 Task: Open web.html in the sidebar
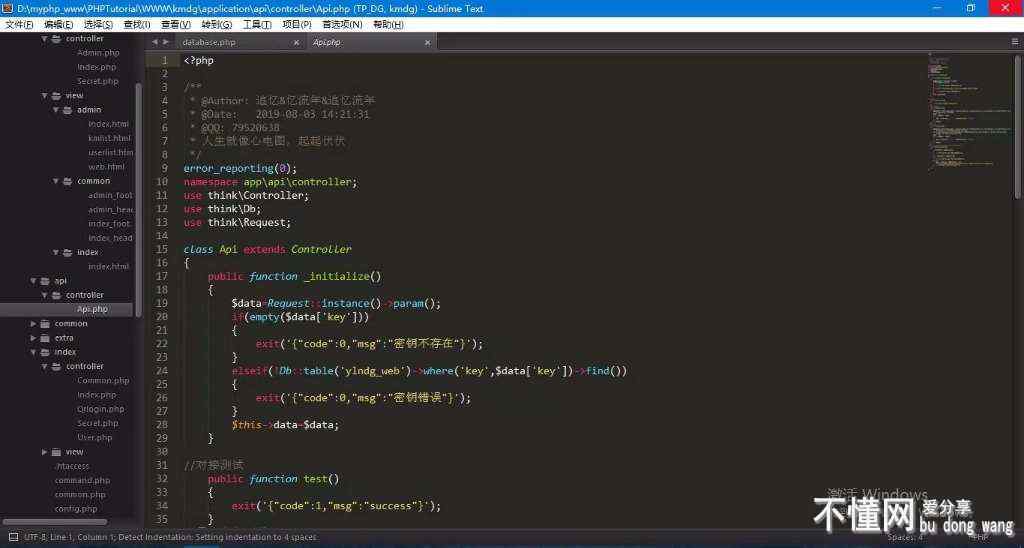click(x=106, y=167)
